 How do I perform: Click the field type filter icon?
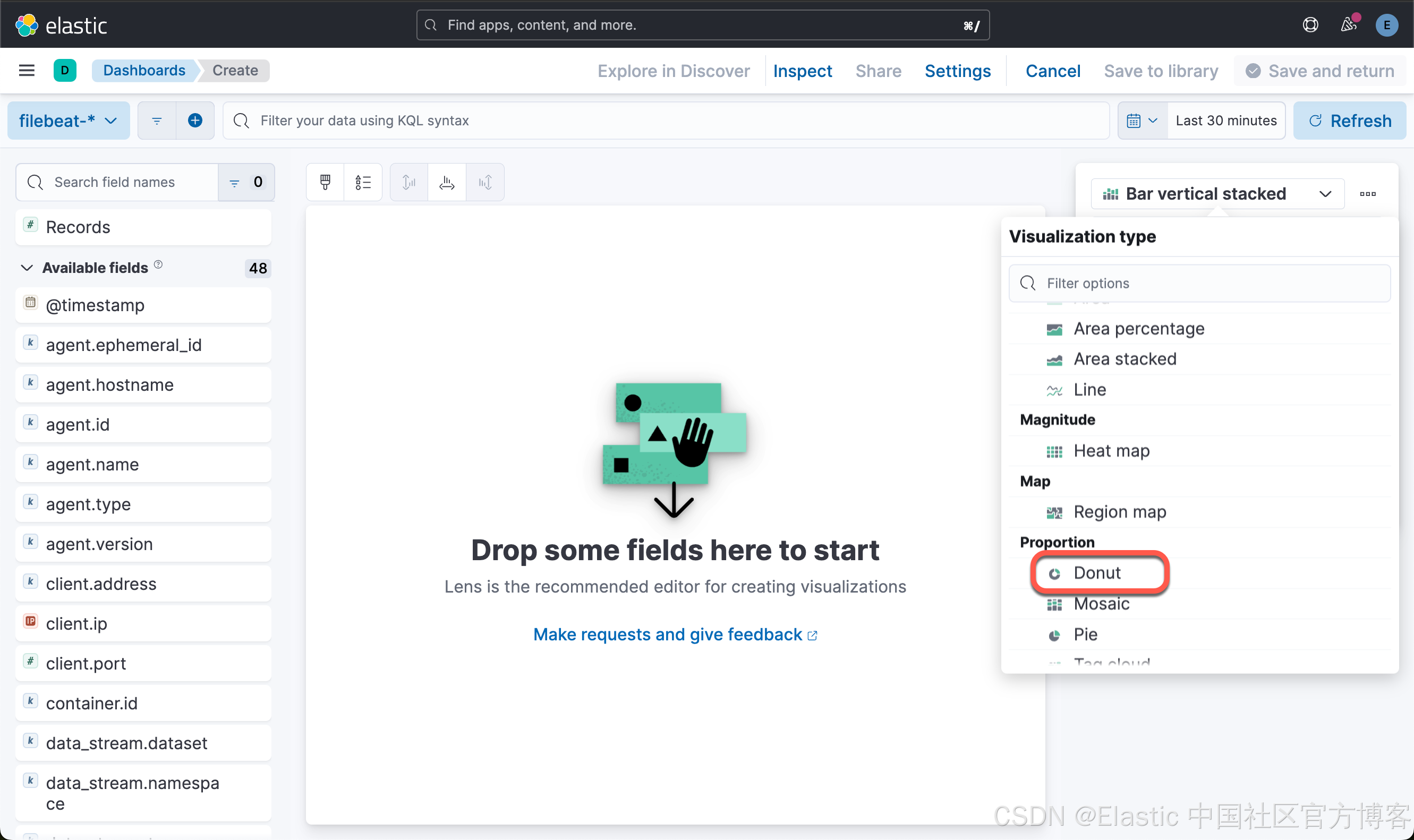click(x=246, y=182)
